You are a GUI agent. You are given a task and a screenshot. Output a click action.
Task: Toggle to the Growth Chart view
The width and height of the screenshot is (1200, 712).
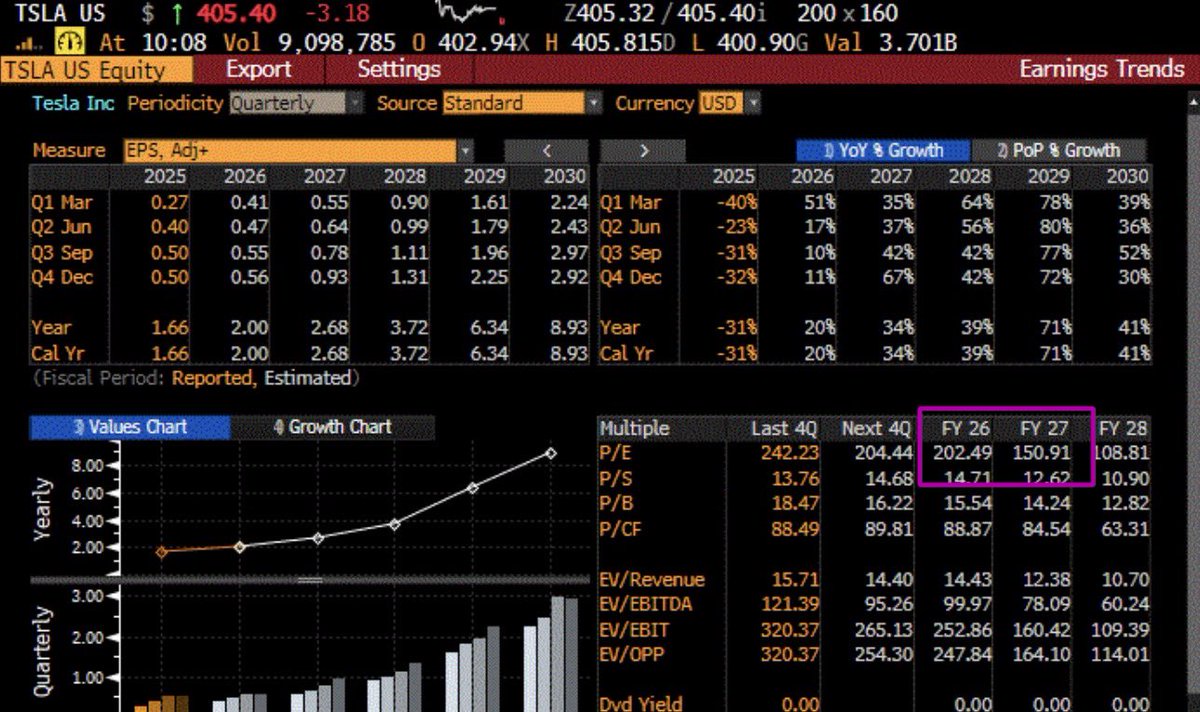[332, 427]
